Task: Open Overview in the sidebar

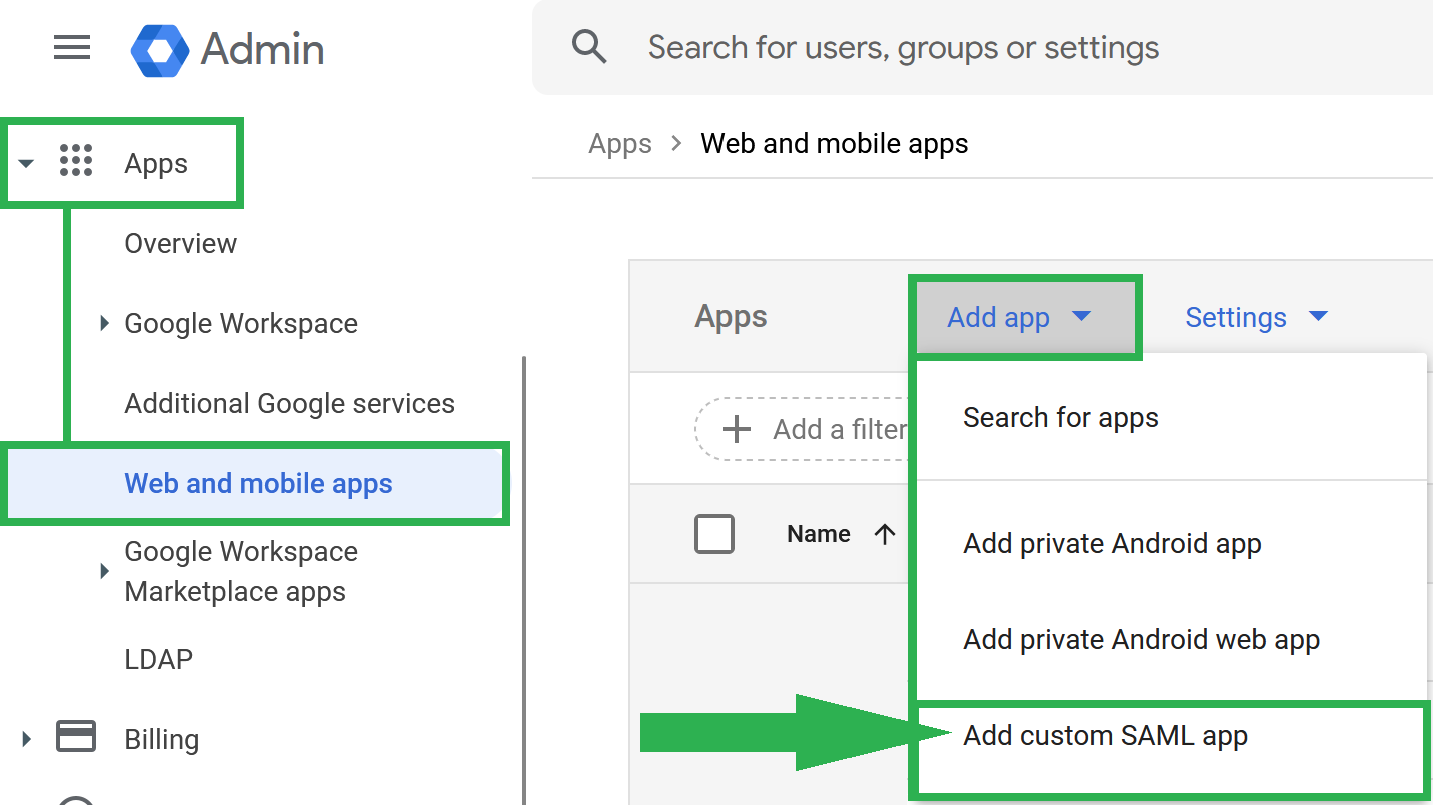Action: [181, 244]
